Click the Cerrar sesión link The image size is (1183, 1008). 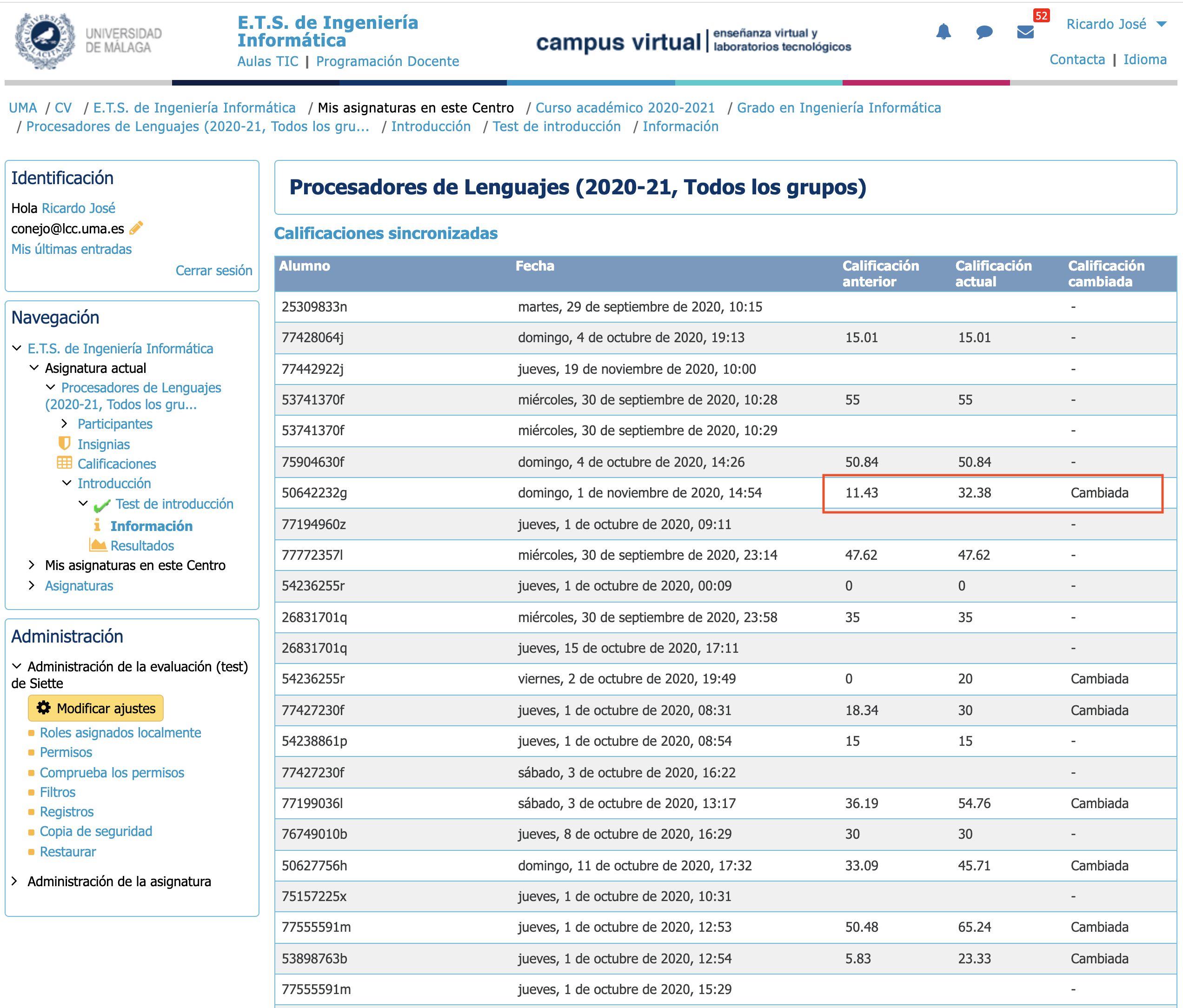213,271
